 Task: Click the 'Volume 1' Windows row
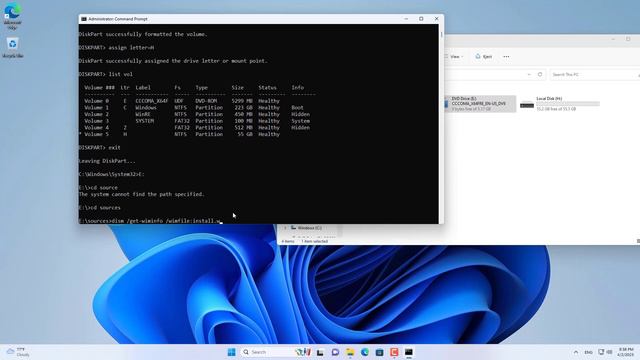194,108
